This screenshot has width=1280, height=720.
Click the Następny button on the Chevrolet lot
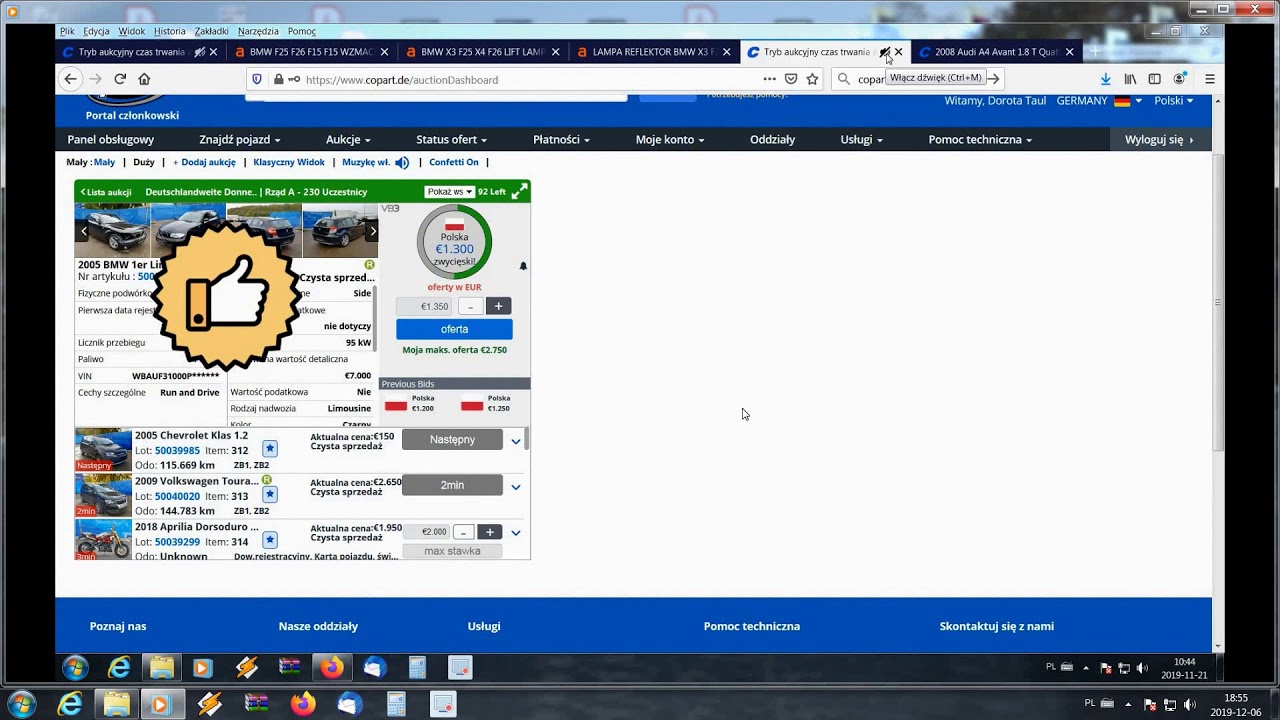pos(452,440)
